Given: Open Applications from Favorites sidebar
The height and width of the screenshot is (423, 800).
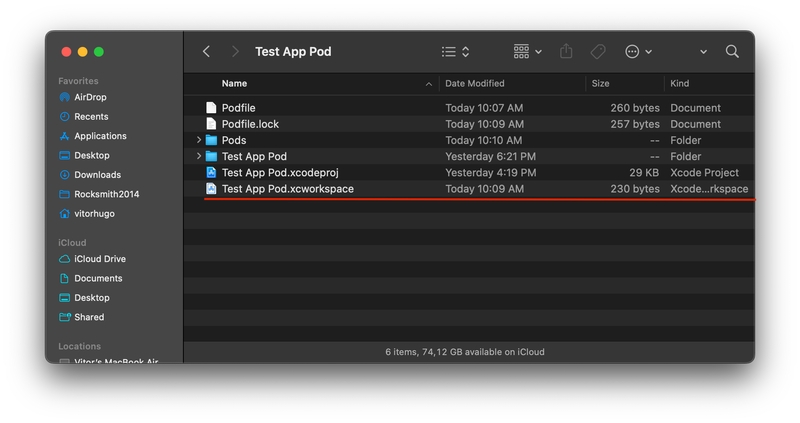Looking at the screenshot, I should coord(100,136).
